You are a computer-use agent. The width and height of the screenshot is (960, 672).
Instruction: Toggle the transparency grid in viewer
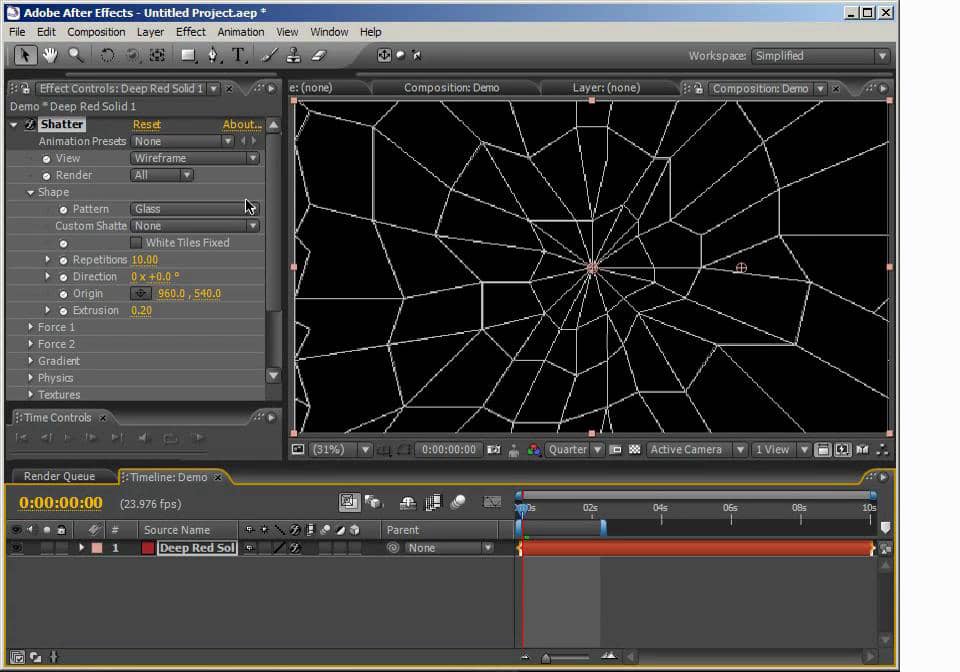tap(634, 450)
